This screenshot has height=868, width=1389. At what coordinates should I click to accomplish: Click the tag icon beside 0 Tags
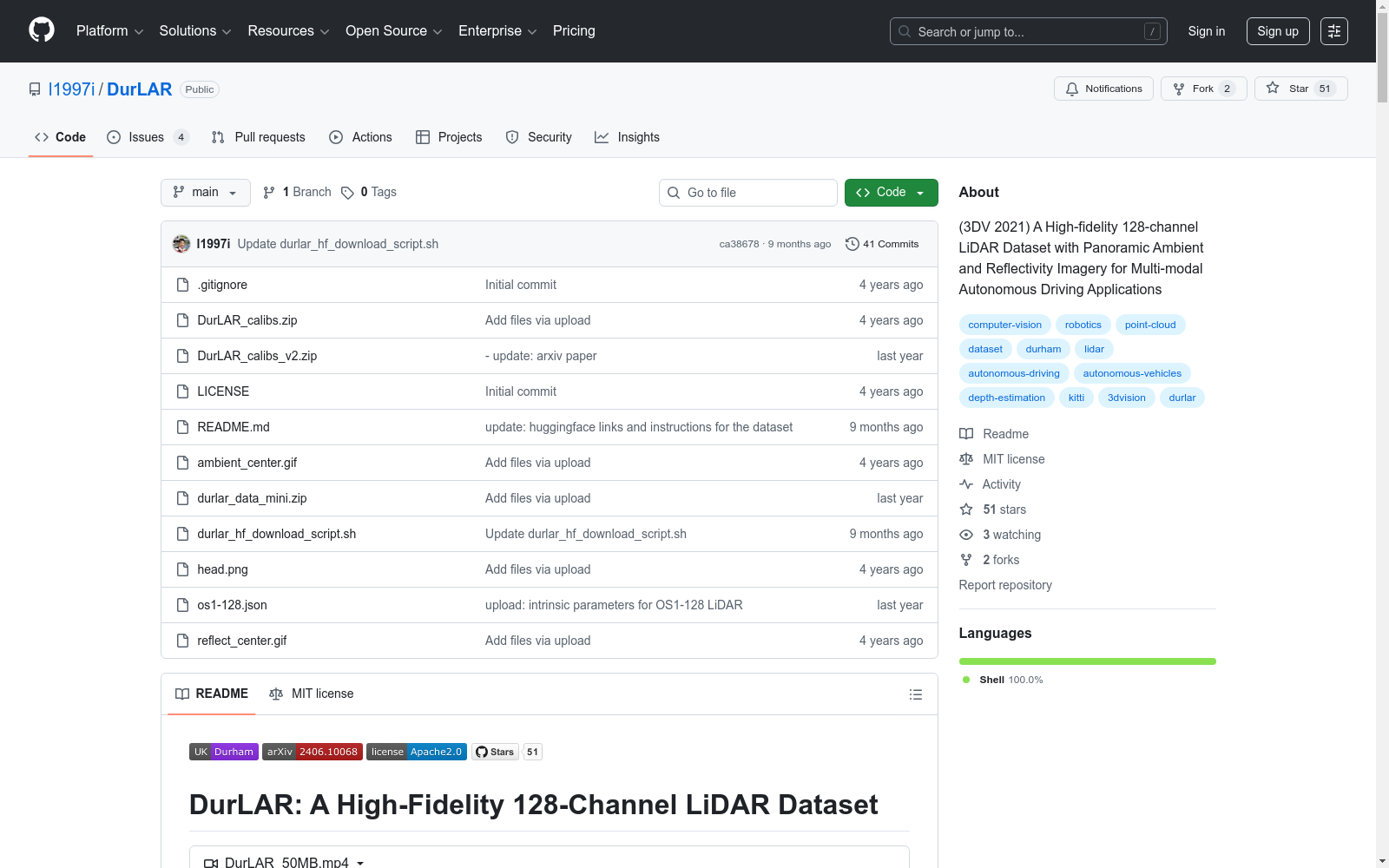pos(347,193)
